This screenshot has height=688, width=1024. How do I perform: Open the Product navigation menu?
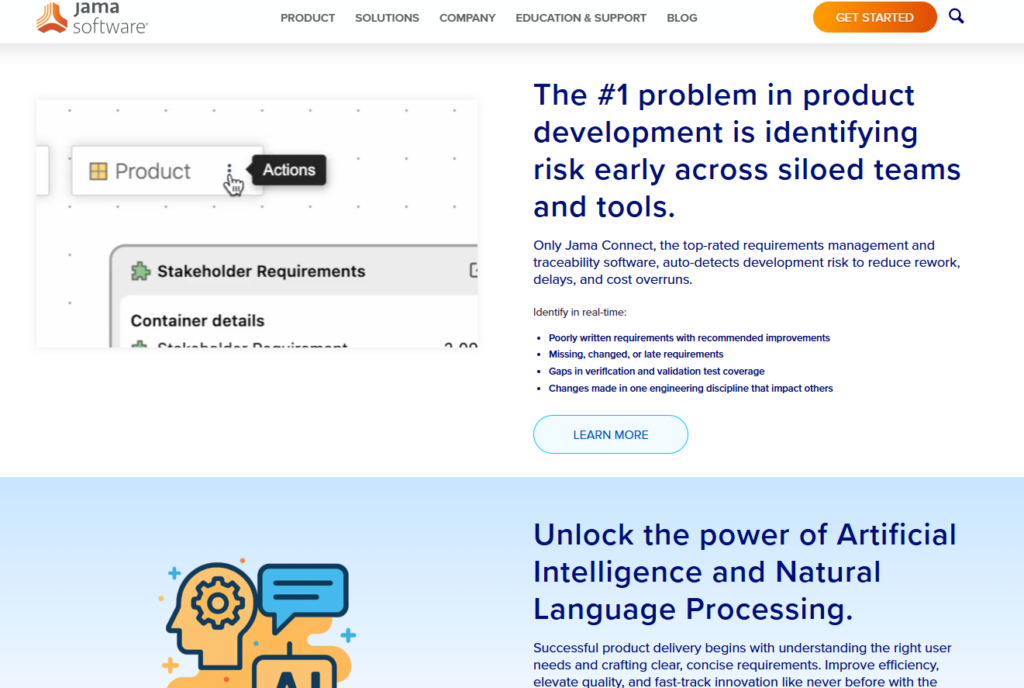tap(307, 18)
